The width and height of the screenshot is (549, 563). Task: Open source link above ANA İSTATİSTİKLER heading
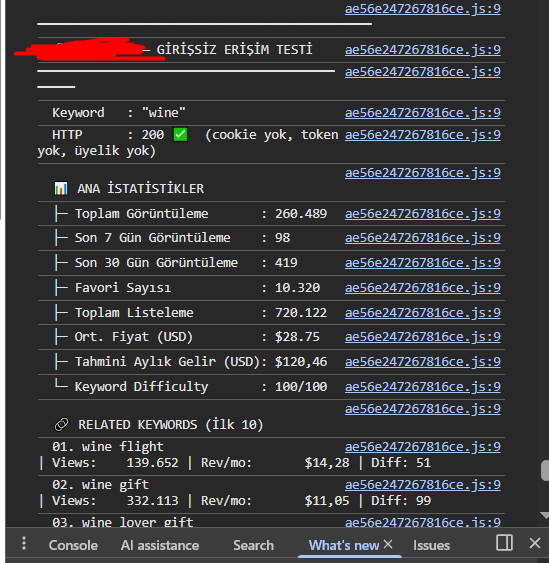(x=423, y=173)
